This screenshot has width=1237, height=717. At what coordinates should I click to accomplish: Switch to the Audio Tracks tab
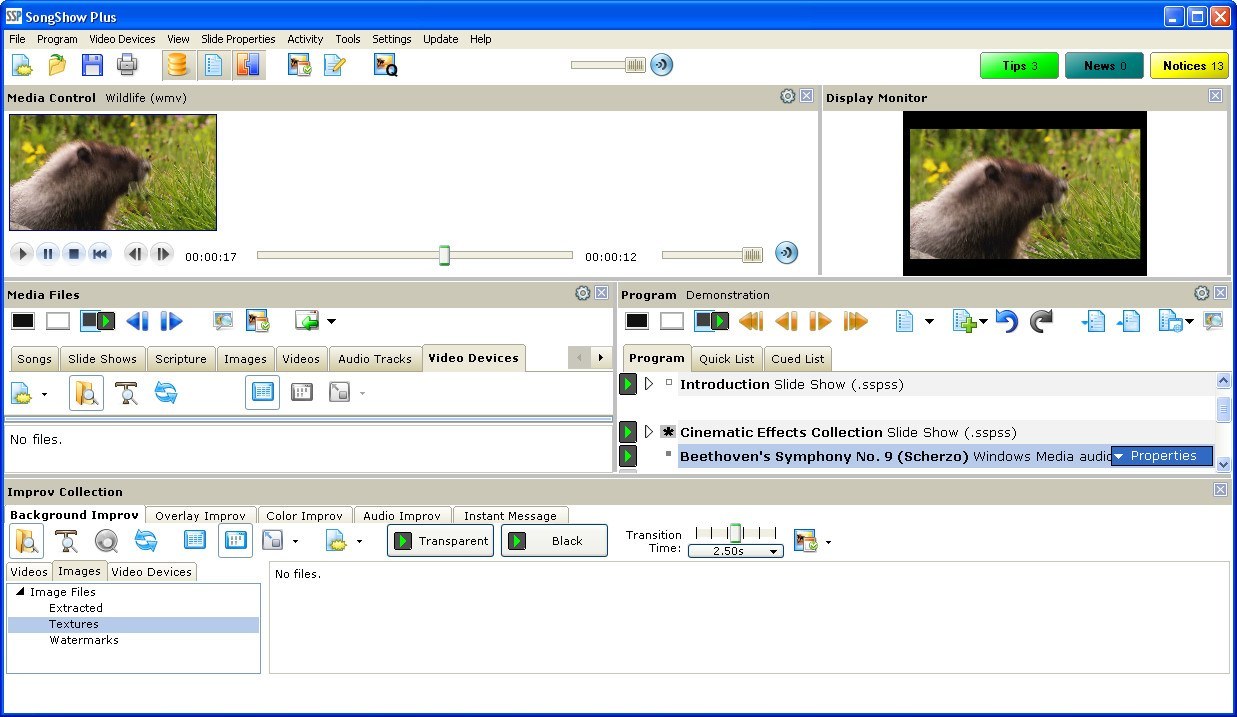(375, 359)
